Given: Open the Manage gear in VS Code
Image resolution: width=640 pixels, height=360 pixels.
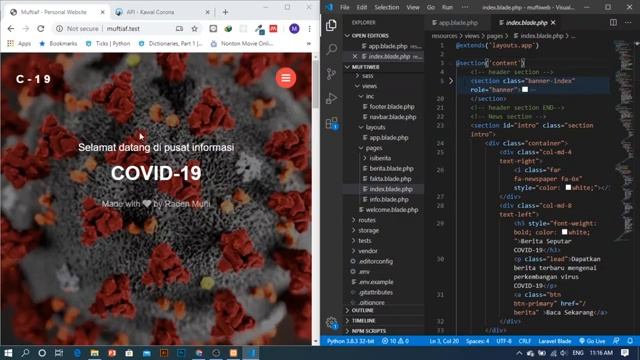Looking at the screenshot, I should coord(331,323).
